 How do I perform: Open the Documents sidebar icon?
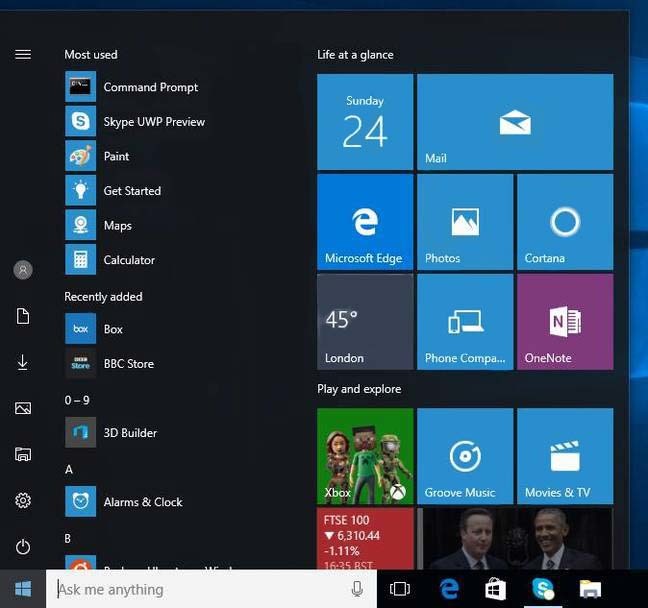point(23,316)
